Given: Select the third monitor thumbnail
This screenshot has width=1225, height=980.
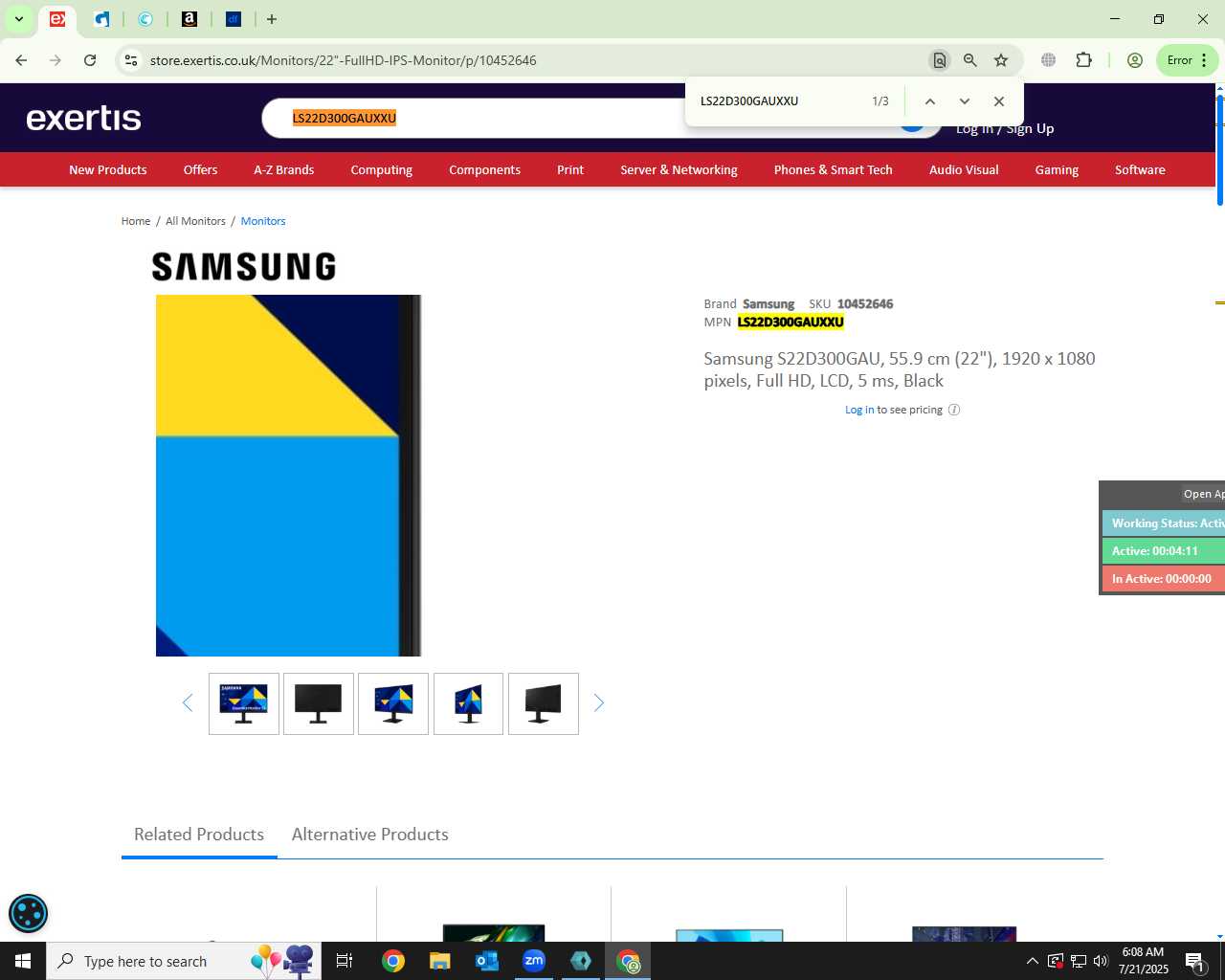Looking at the screenshot, I should 393,703.
